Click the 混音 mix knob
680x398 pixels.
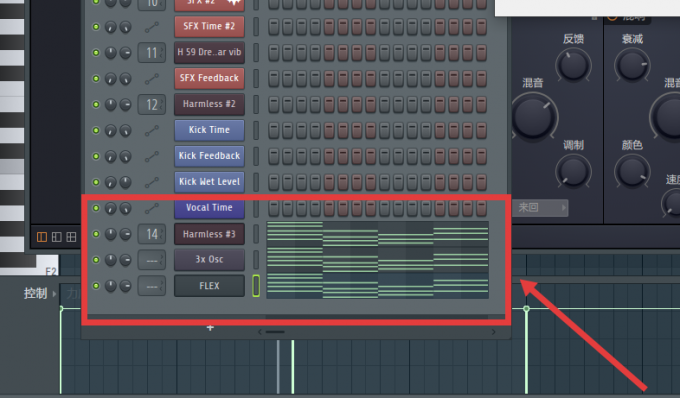click(534, 116)
